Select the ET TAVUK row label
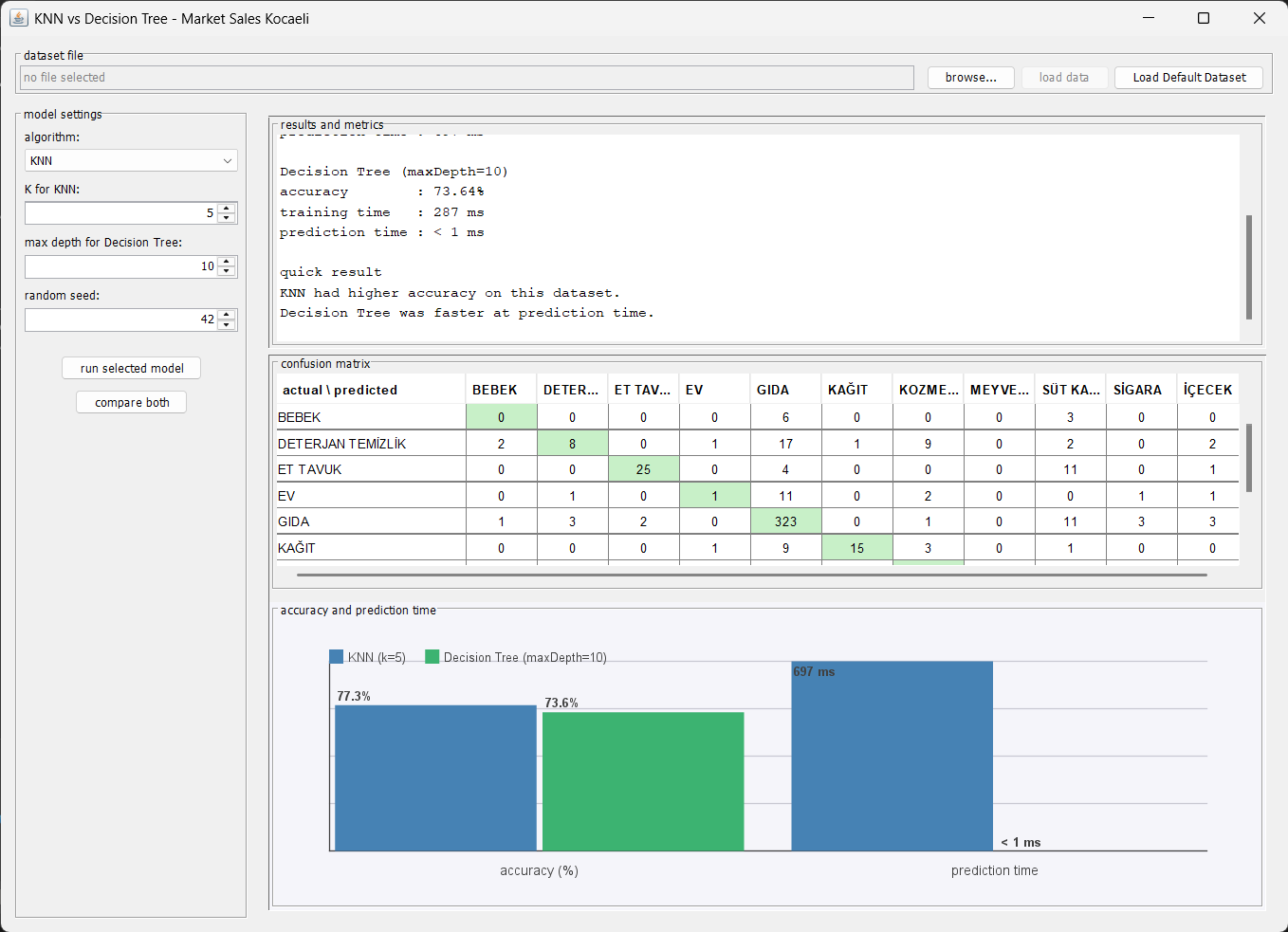Screen dimensions: 1288x932 (371, 469)
